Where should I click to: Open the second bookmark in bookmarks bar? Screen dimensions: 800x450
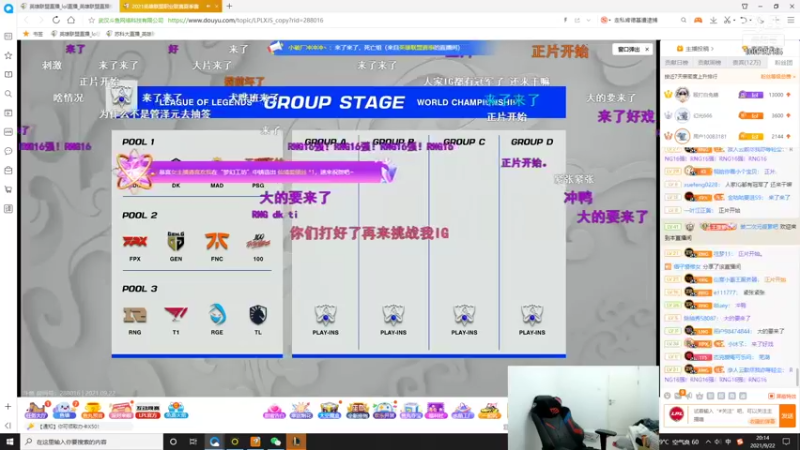point(130,34)
